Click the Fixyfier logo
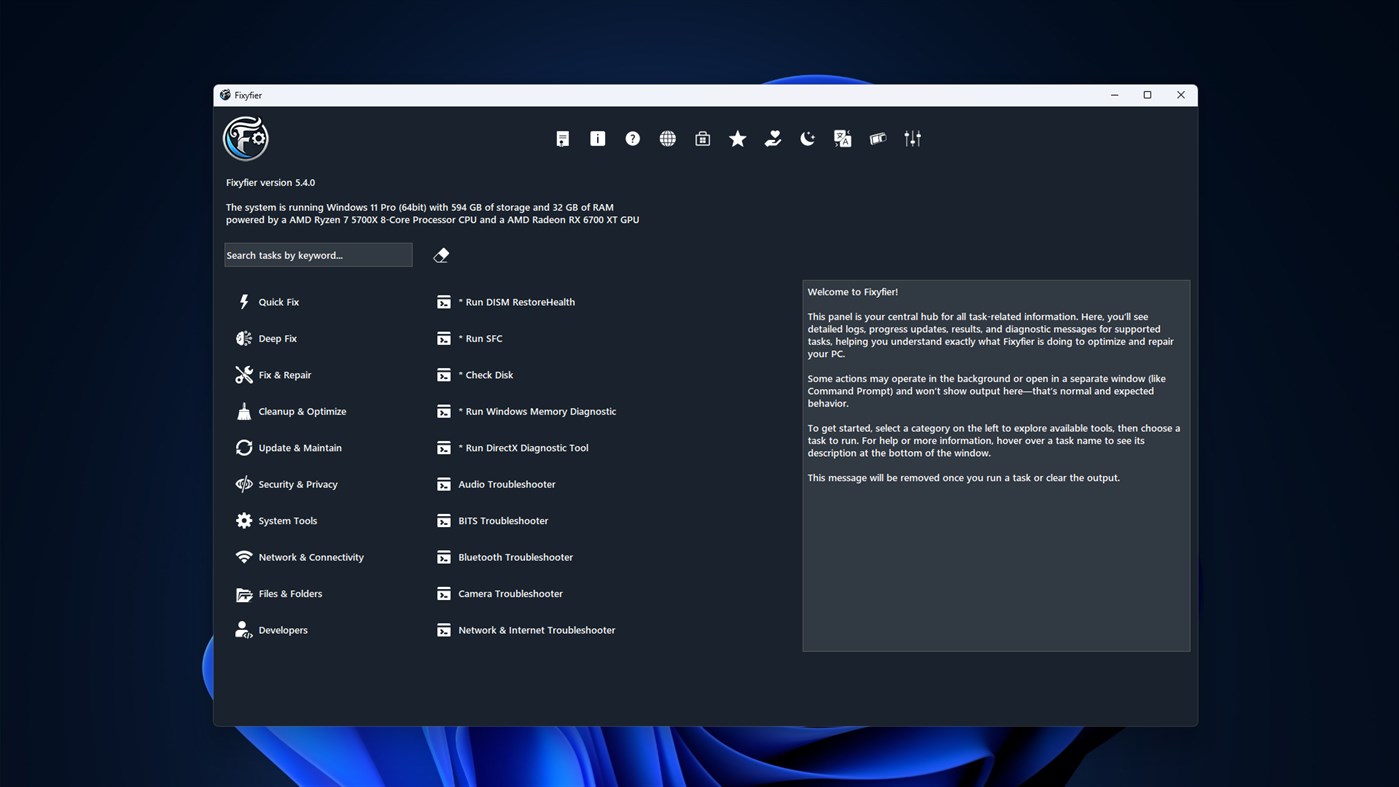 (x=246, y=138)
